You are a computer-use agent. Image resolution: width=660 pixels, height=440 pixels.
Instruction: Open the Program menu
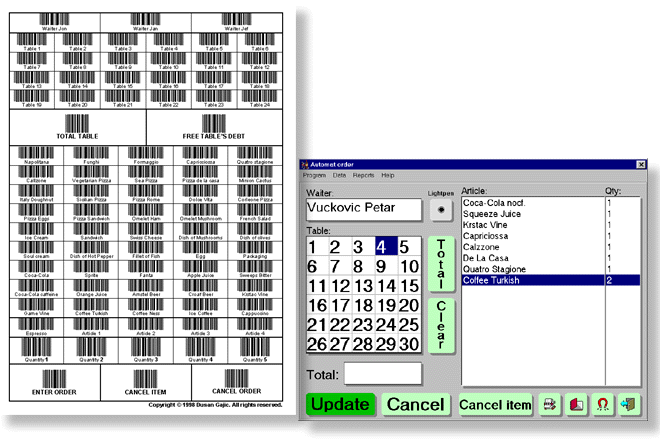pyautogui.click(x=314, y=175)
